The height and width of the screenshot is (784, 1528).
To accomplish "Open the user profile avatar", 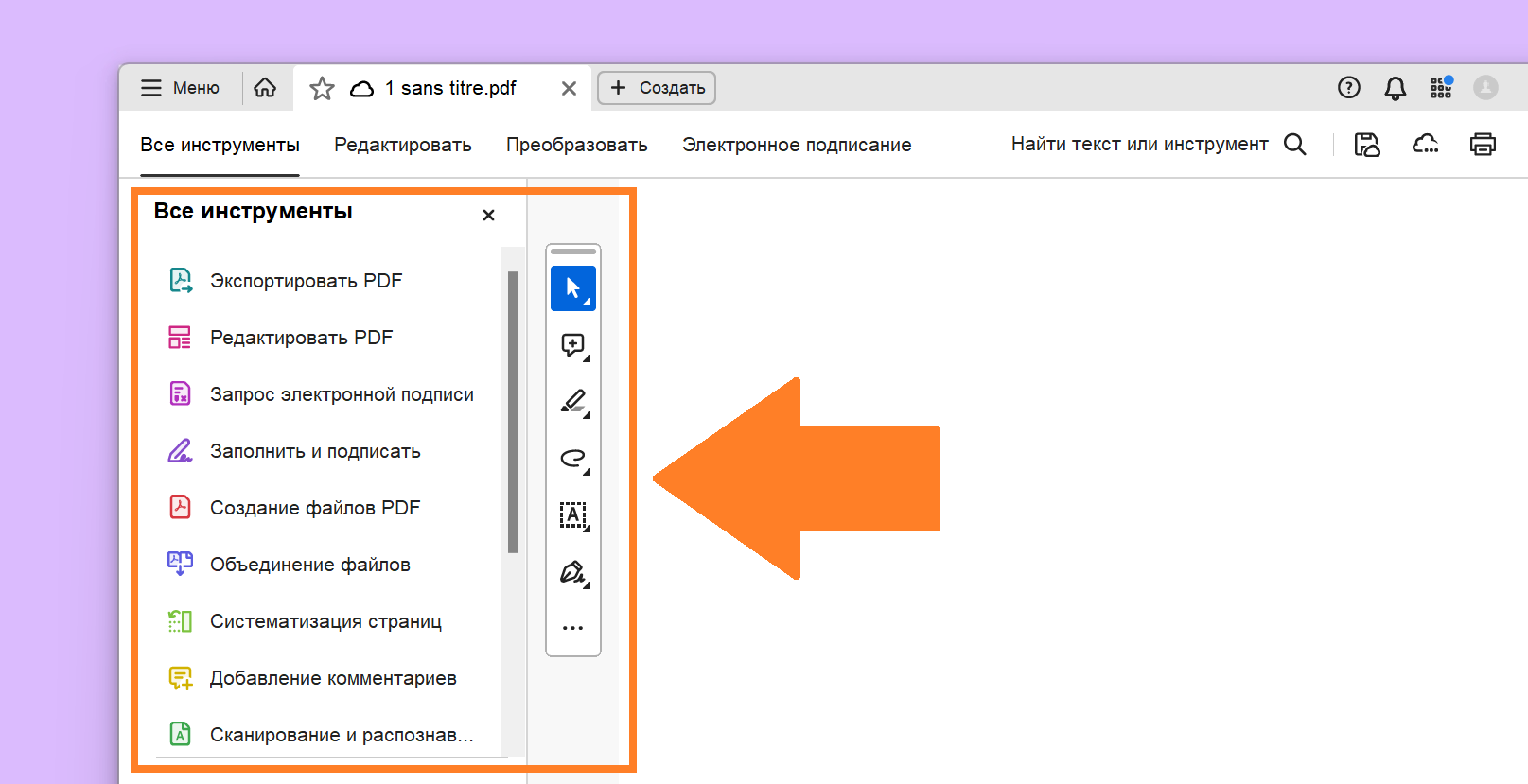I will point(1485,88).
